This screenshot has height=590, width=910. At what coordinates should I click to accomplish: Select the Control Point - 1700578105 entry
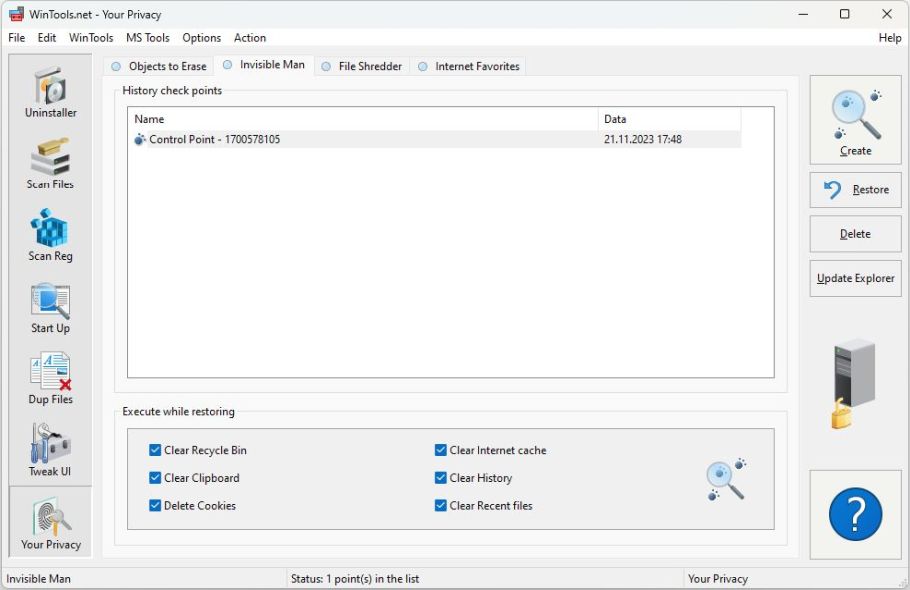[214, 140]
